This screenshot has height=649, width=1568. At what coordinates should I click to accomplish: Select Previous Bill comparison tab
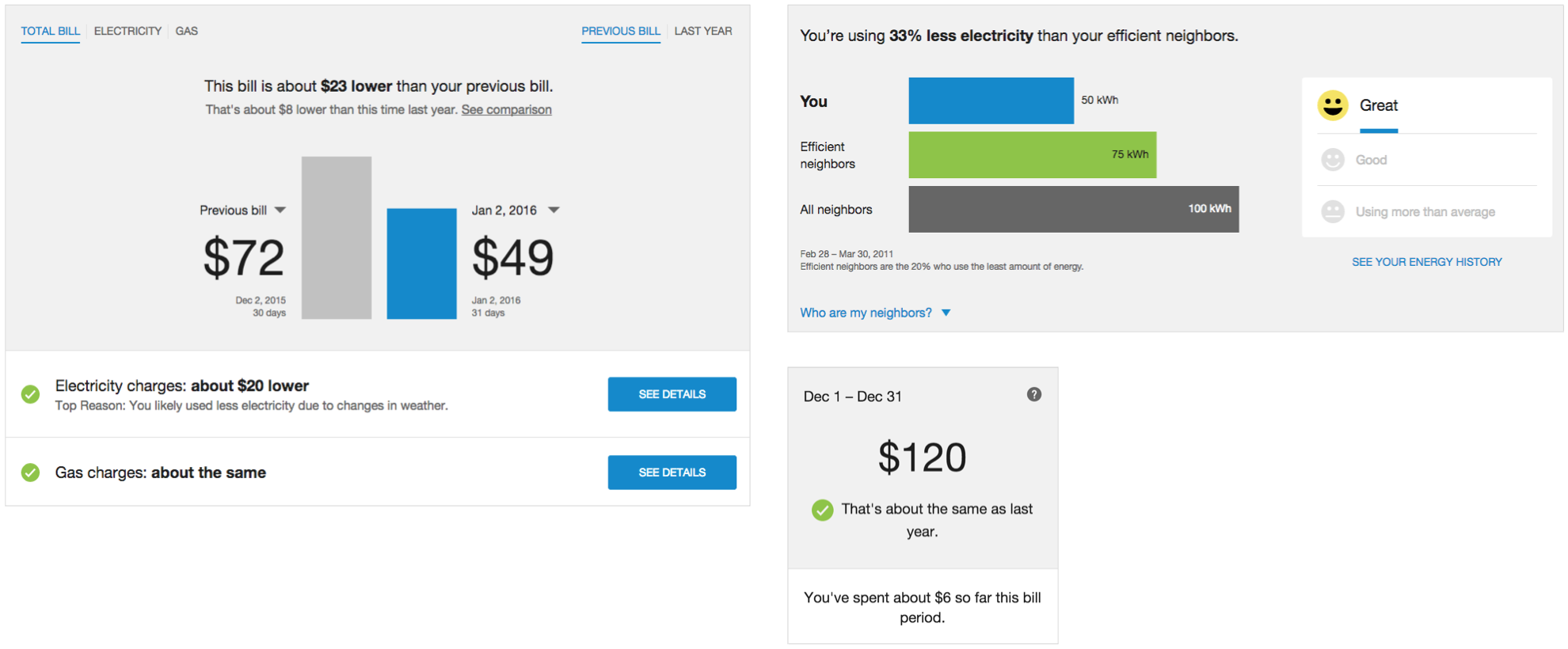click(621, 31)
